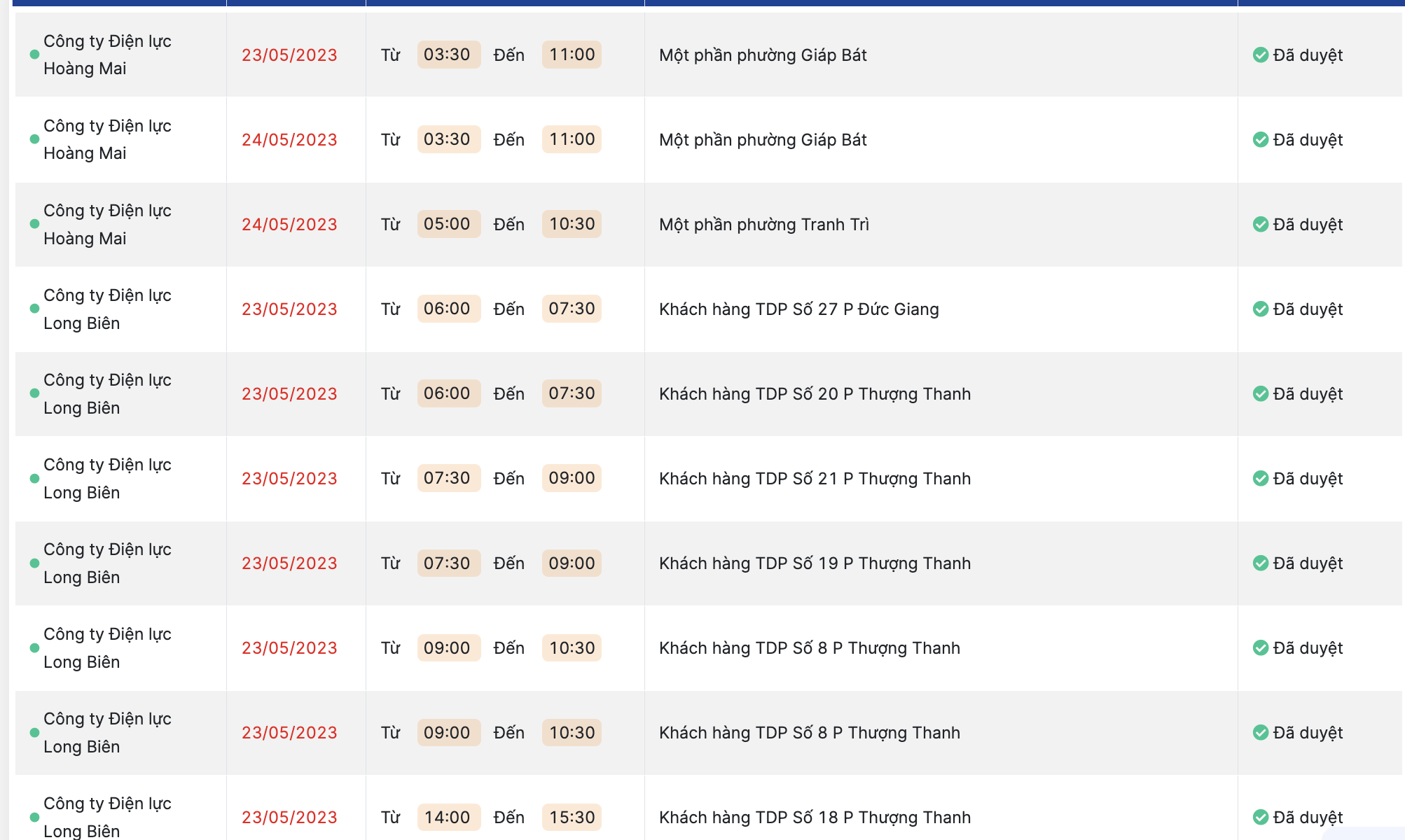Click green status dot in 24/05/2023 Giáp Bát row
This screenshot has width=1405, height=840.
(34, 139)
